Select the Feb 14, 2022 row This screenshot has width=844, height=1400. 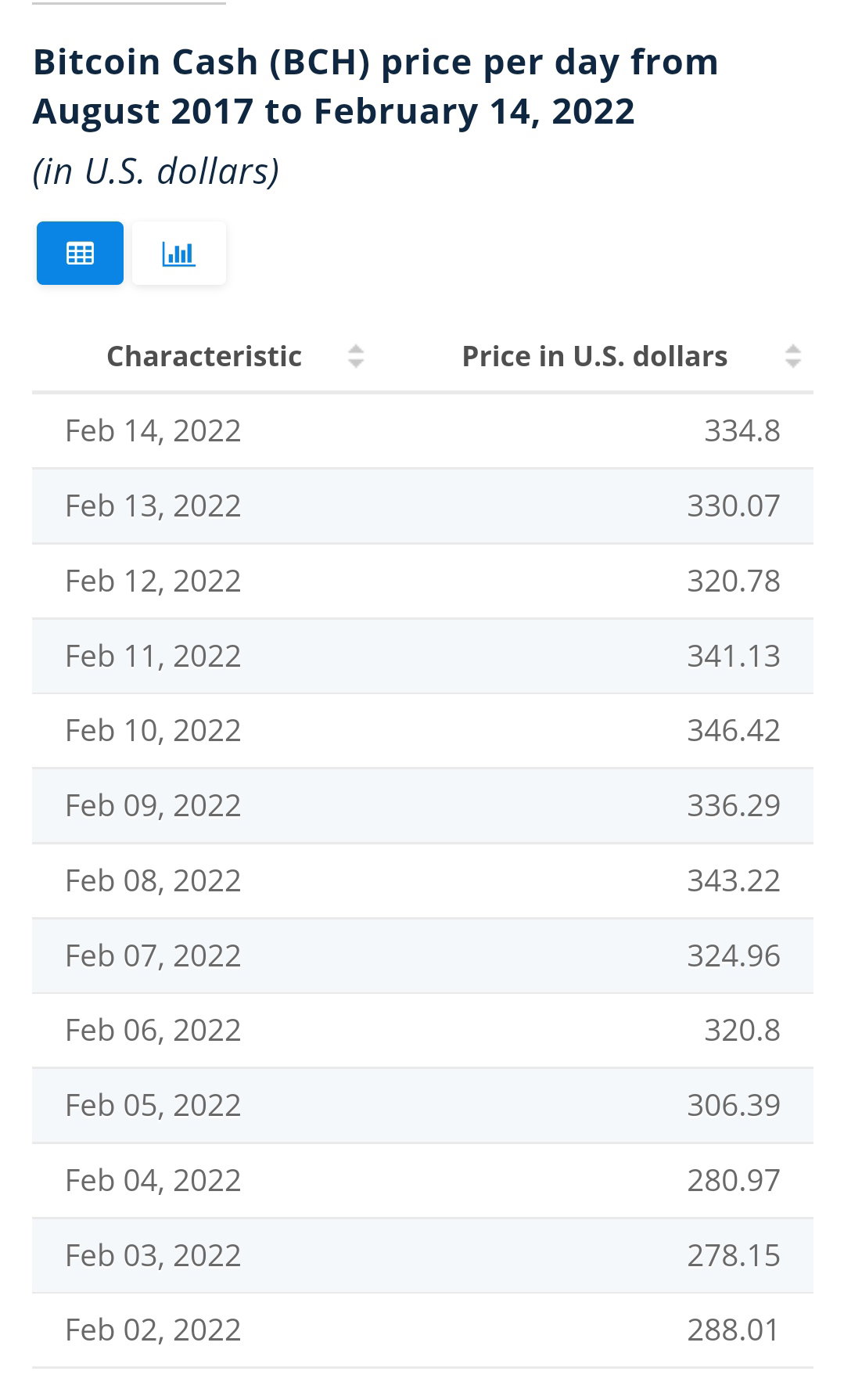pos(422,431)
